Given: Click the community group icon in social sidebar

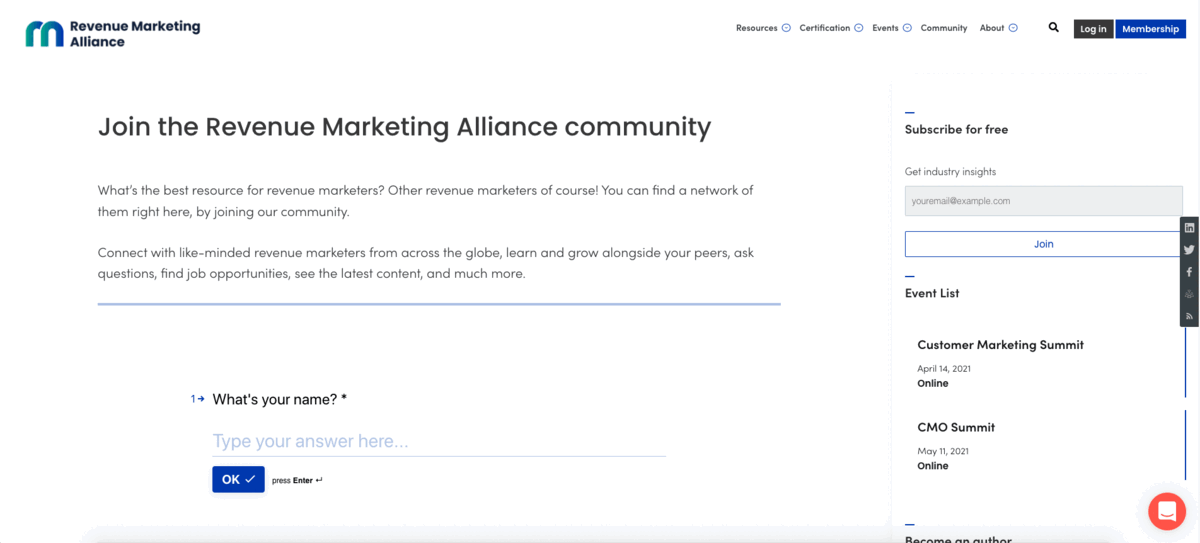Looking at the screenshot, I should (1189, 294).
